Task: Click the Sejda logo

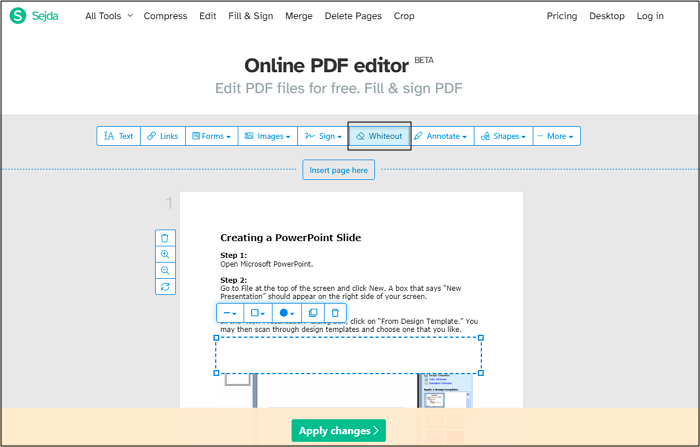Action: tap(34, 16)
